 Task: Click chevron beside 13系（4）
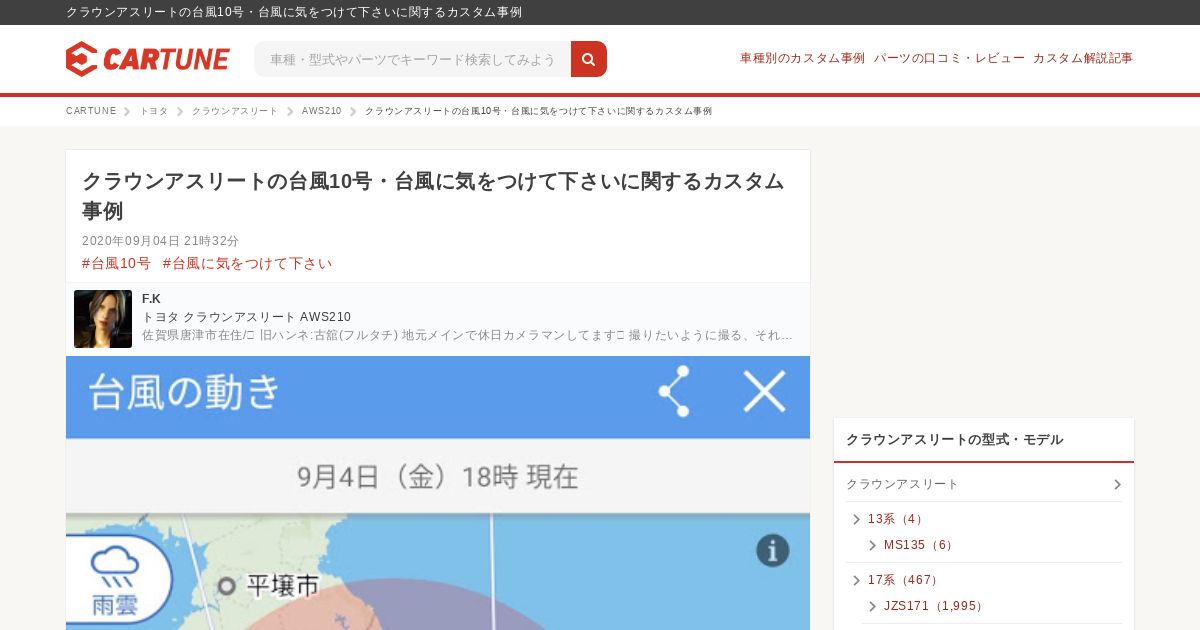(x=856, y=519)
